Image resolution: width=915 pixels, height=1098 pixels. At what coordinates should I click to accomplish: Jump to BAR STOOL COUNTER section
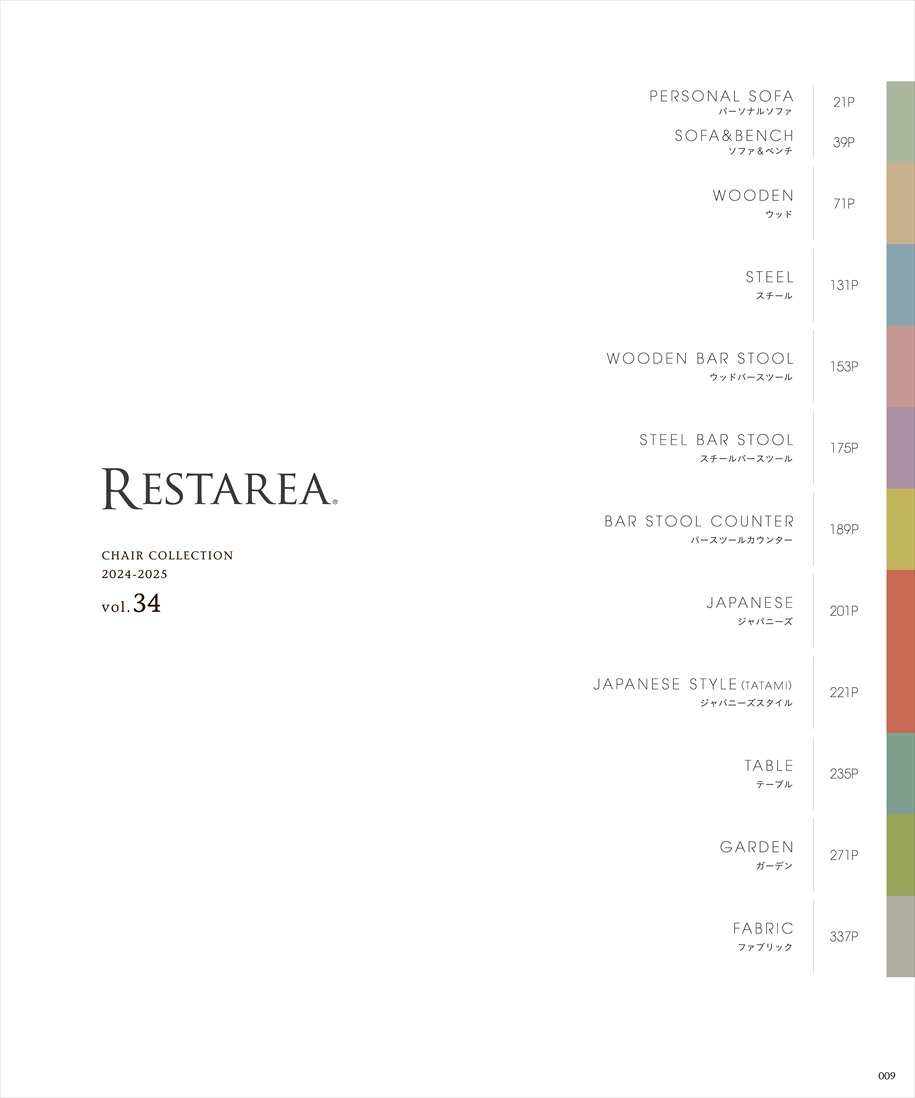click(699, 522)
